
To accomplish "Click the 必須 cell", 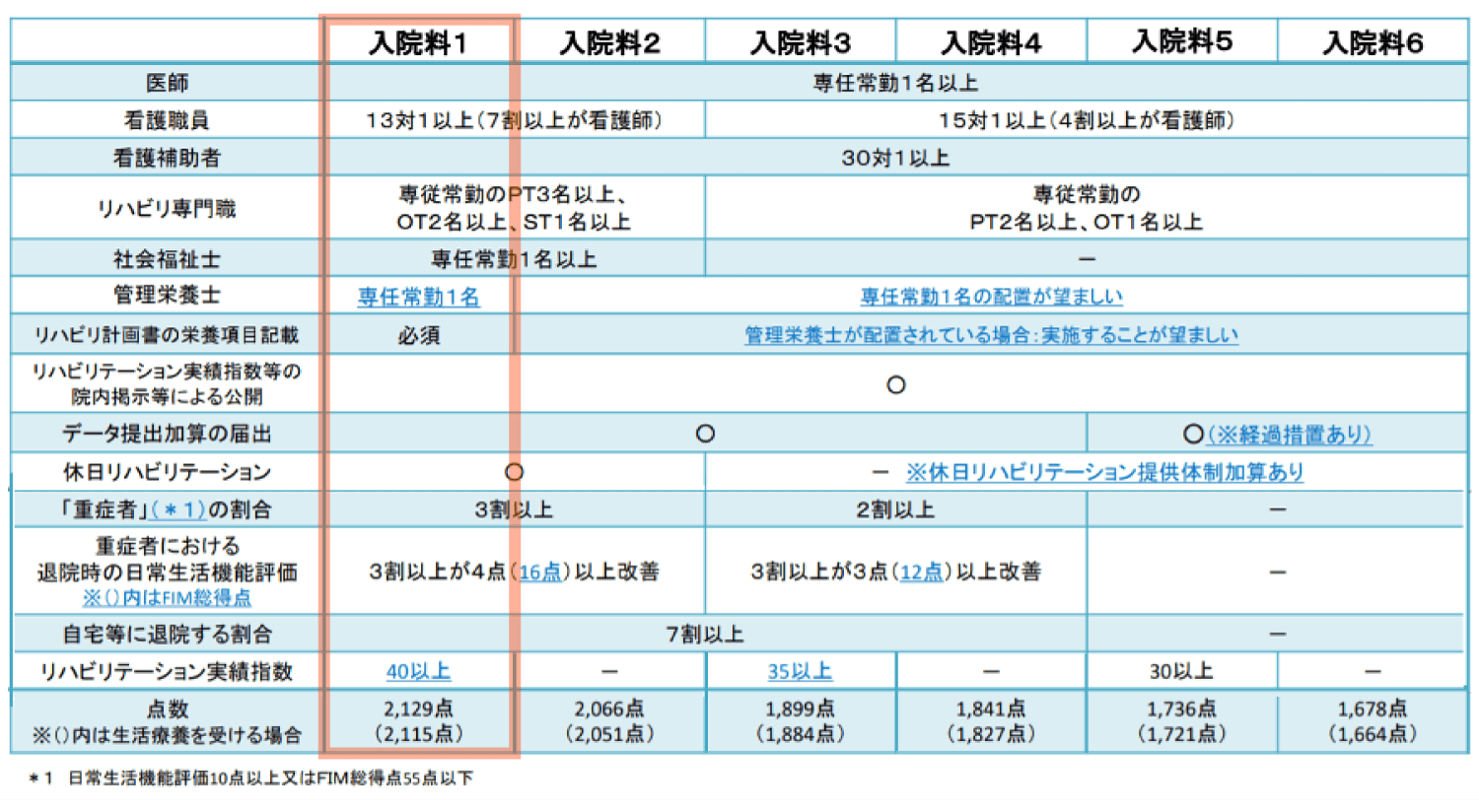I will 419,335.
